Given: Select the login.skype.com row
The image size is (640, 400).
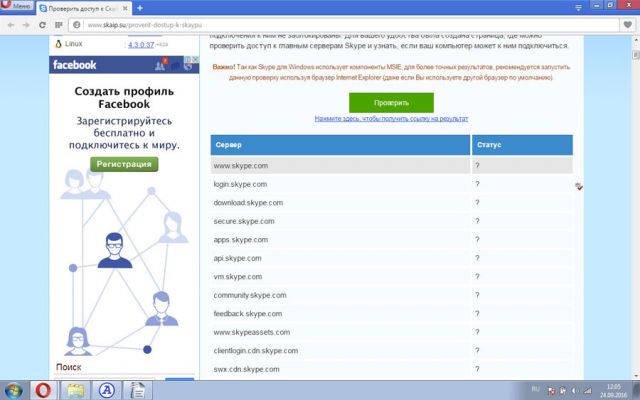Looking at the screenshot, I should (391, 184).
